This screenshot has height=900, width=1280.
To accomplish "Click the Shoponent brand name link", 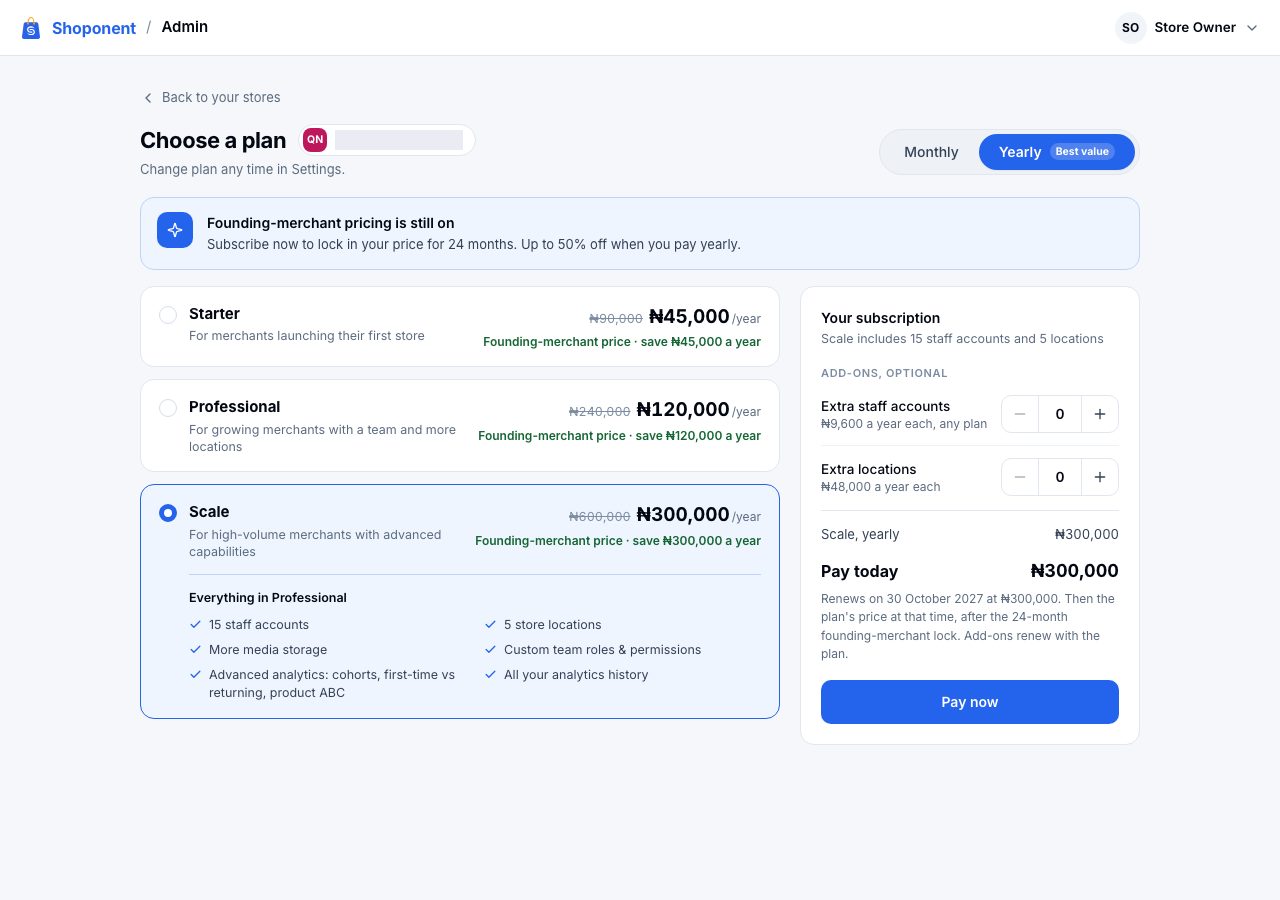I will point(94,28).
